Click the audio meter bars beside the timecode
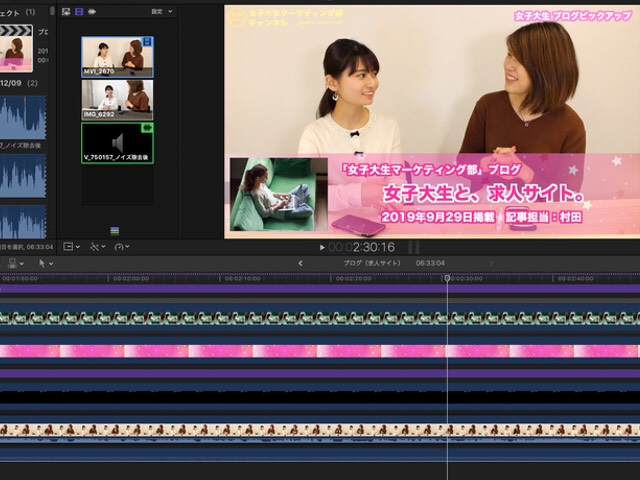The width and height of the screenshot is (640, 480). pyautogui.click(x=414, y=247)
